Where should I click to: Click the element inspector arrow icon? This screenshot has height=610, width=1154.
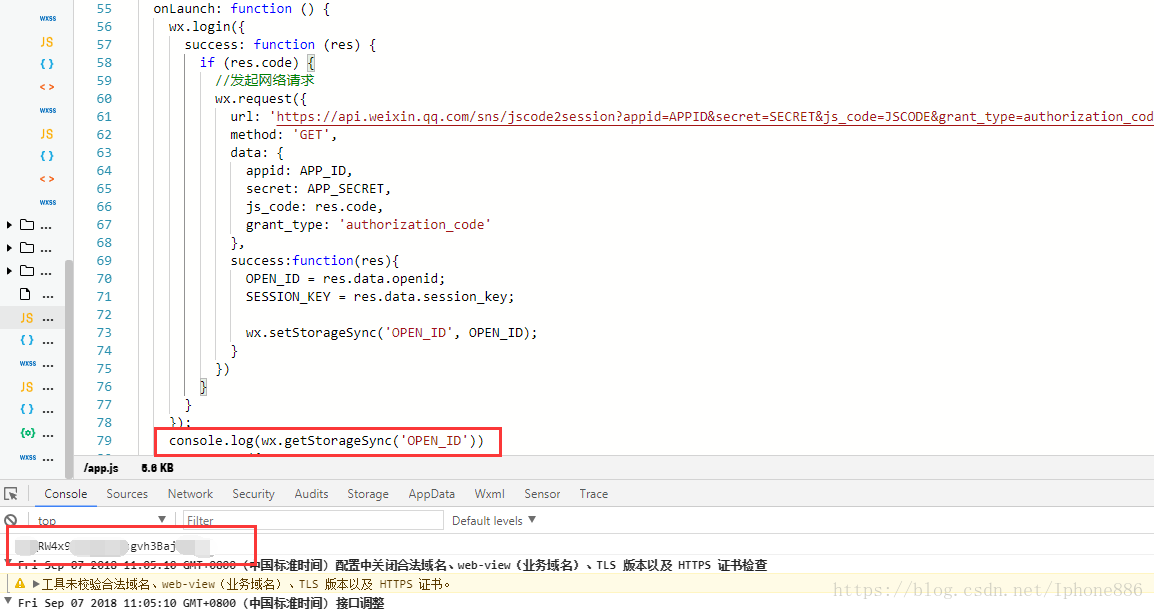[10, 494]
